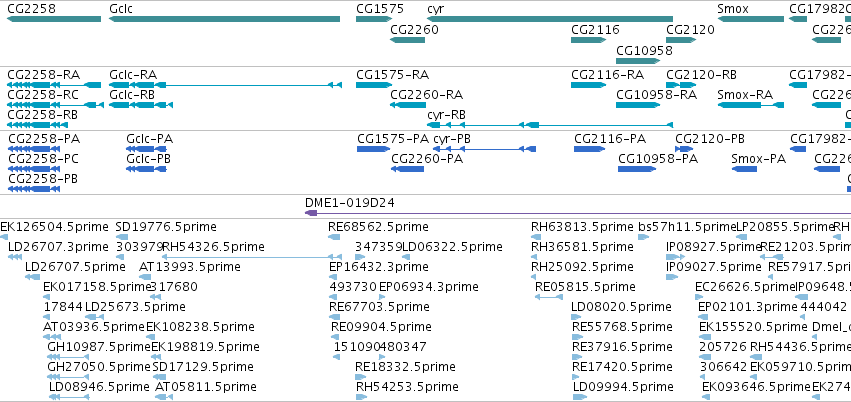Image resolution: width=851 pixels, height=402 pixels.
Task: Select the Smox gene arrow
Action: tap(751, 19)
